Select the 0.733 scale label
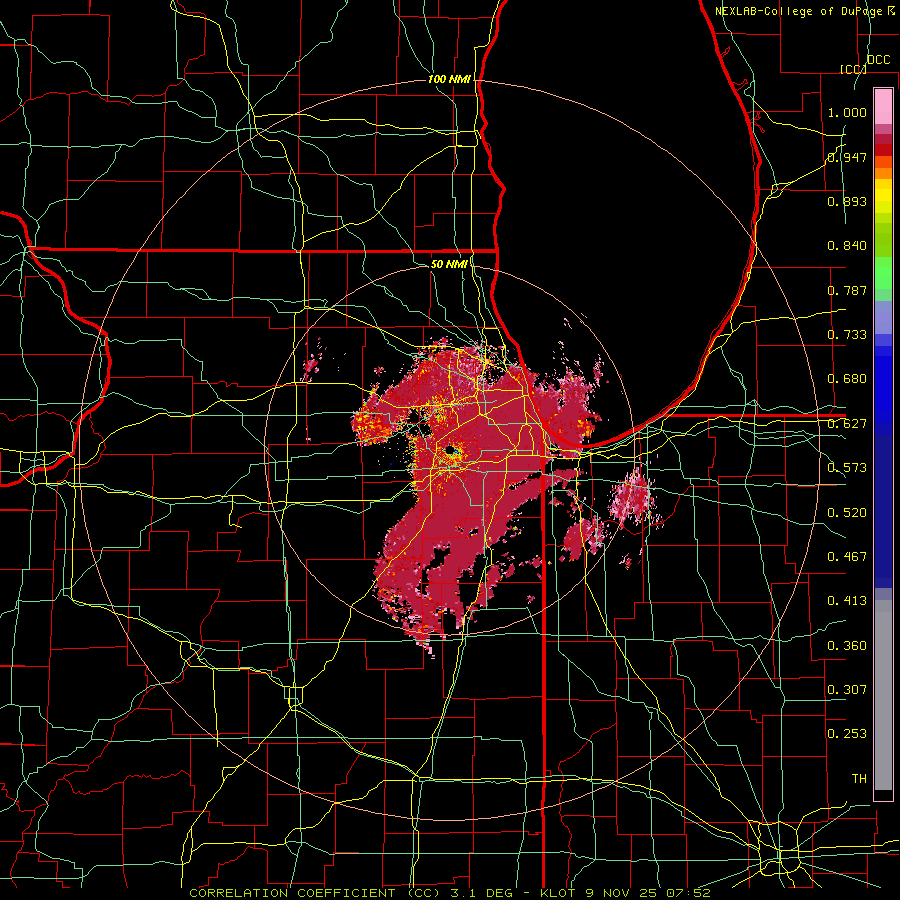This screenshot has width=900, height=900. (847, 335)
